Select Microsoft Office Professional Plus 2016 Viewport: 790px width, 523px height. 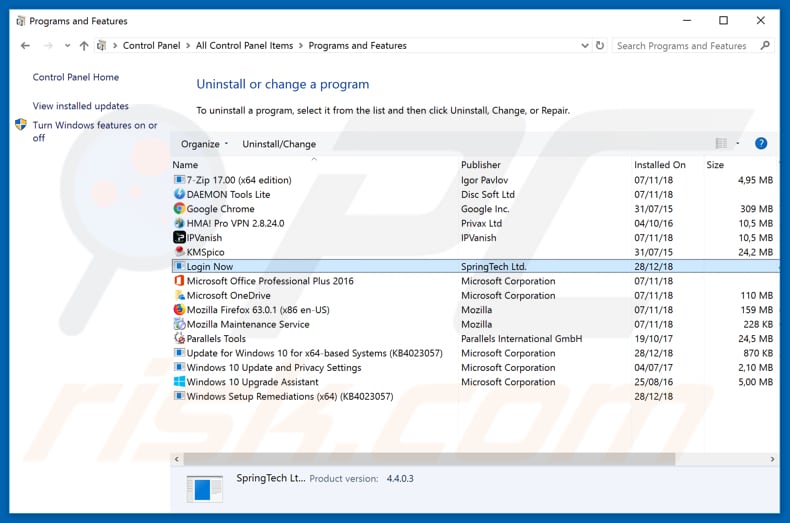(x=270, y=281)
